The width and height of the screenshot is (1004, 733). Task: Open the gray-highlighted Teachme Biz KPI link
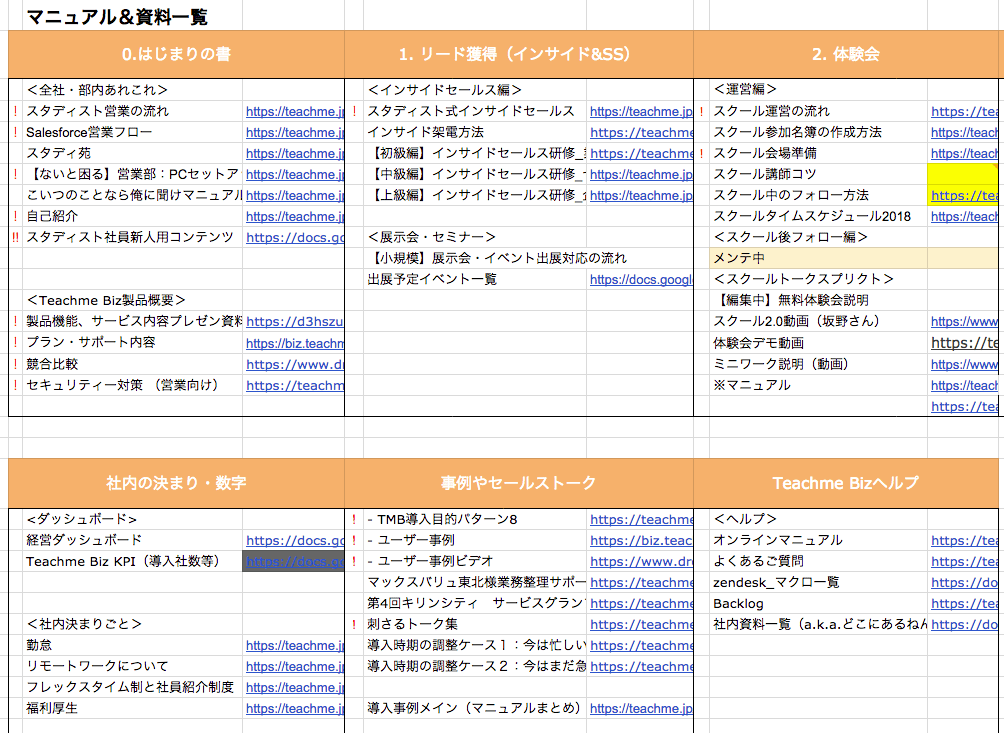pos(295,561)
